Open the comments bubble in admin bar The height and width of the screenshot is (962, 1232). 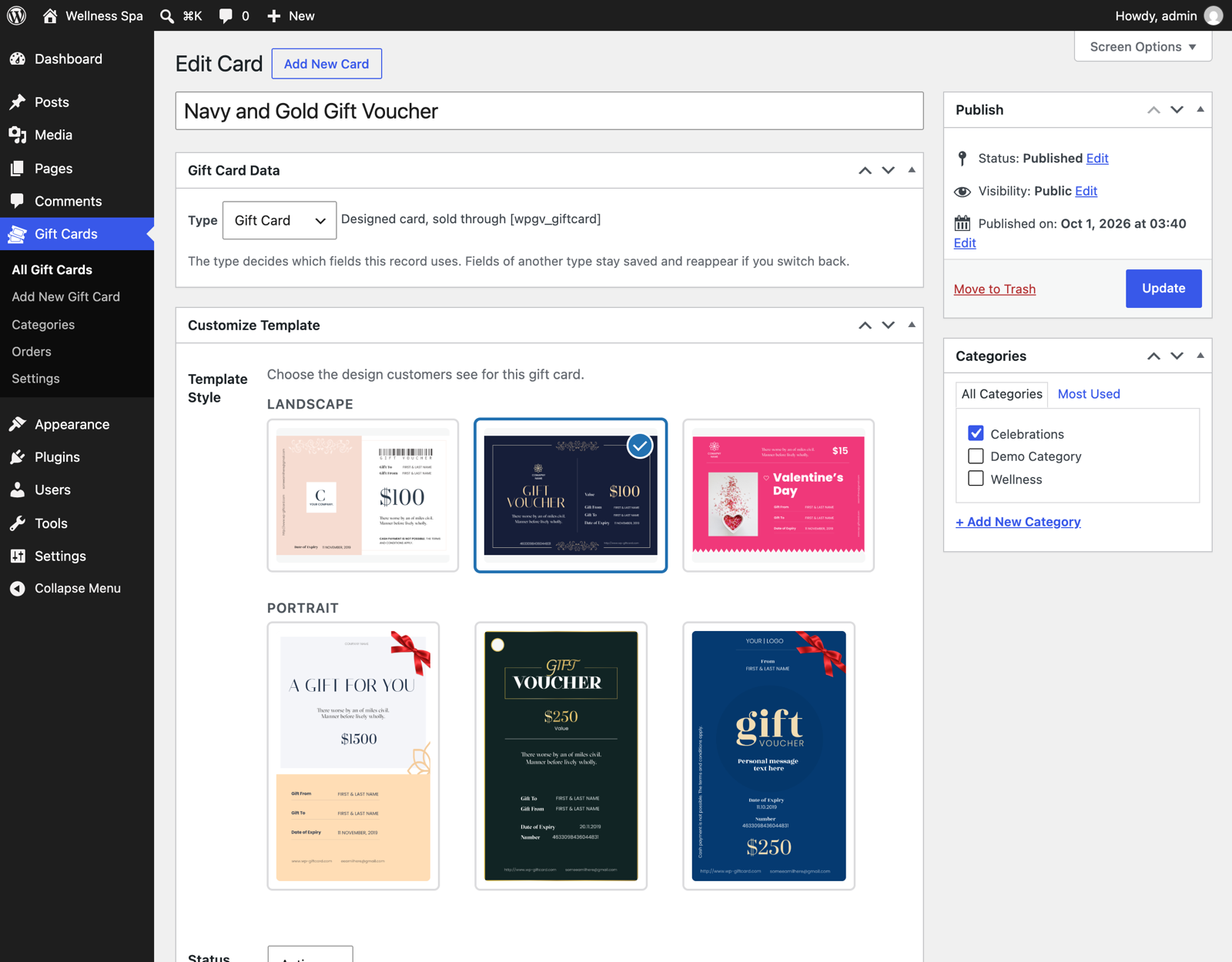[x=226, y=15]
